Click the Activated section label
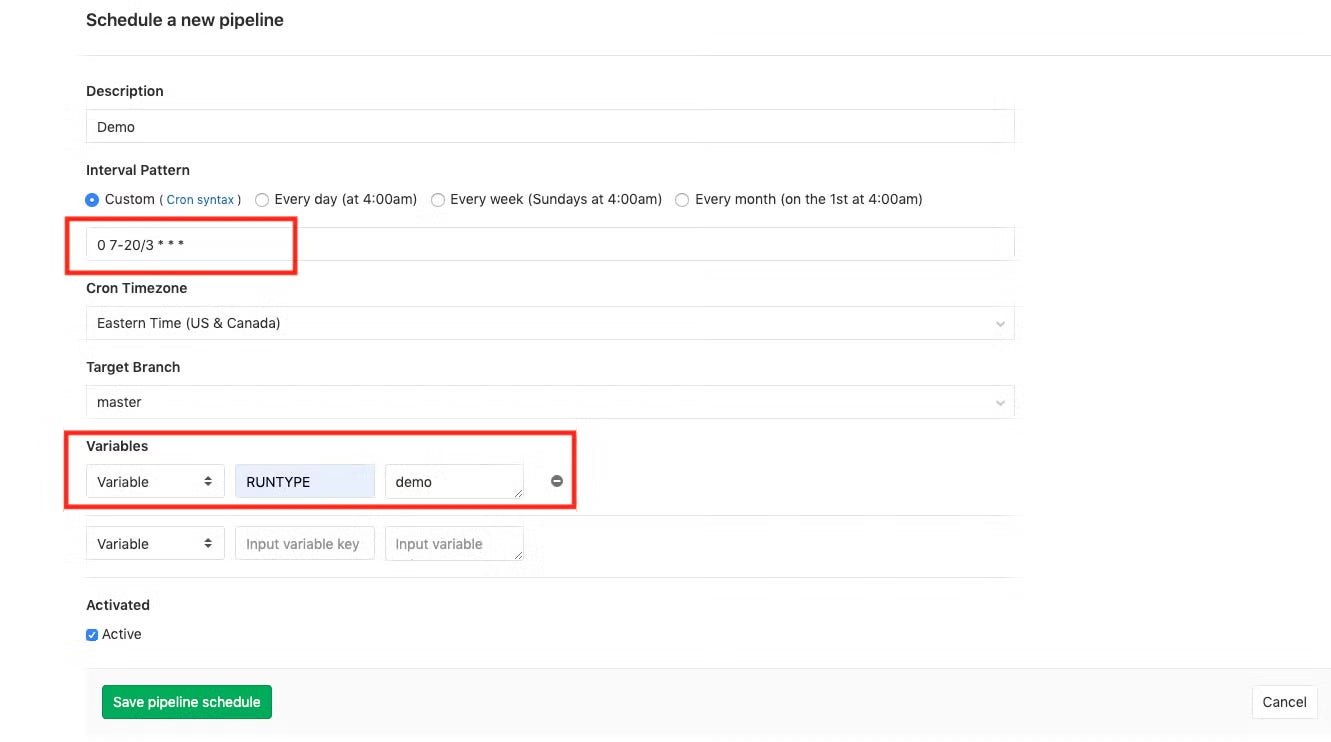The image size is (1331, 742). [118, 605]
